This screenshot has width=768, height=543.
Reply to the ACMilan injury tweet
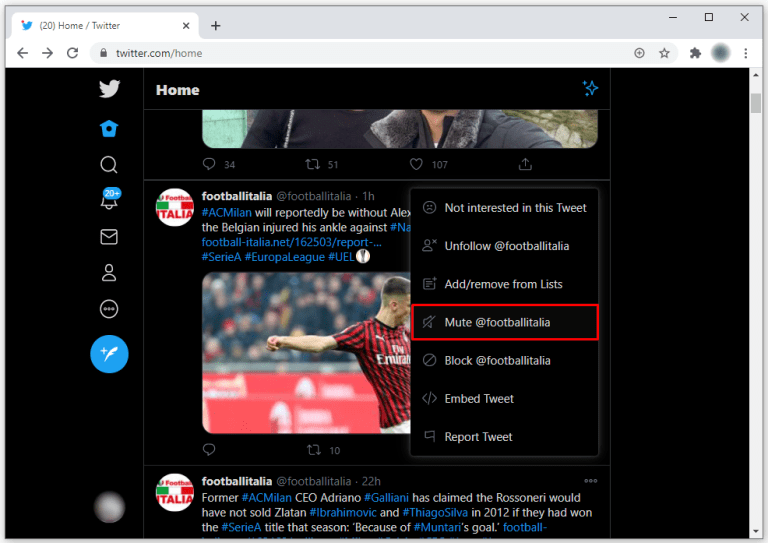[x=209, y=449]
